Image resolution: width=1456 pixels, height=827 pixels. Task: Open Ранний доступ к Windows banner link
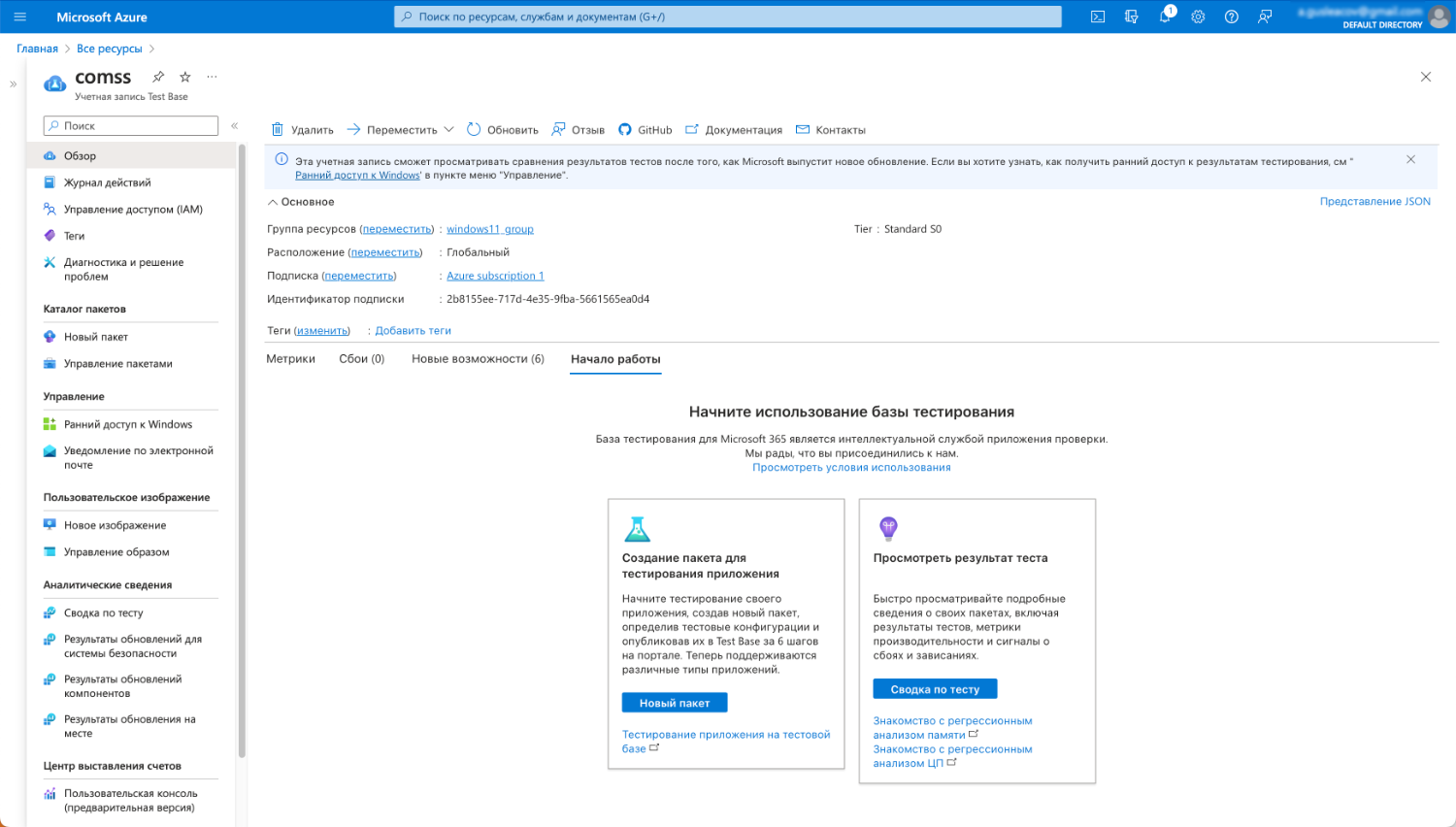pos(357,176)
